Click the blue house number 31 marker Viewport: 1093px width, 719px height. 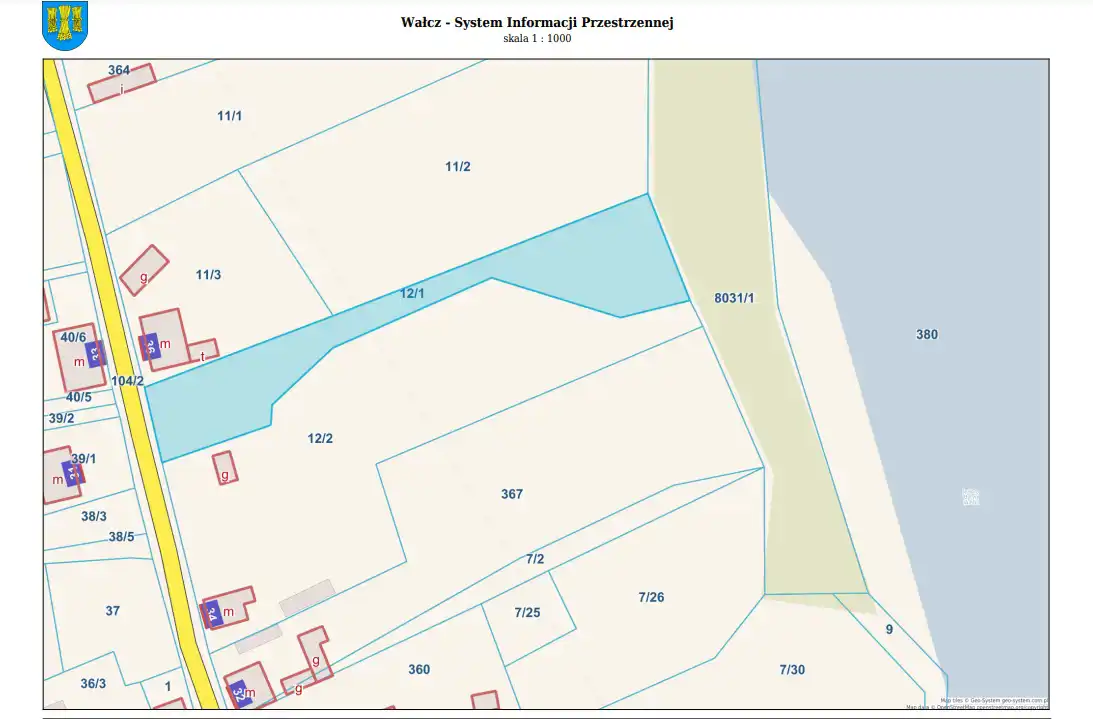click(x=72, y=473)
